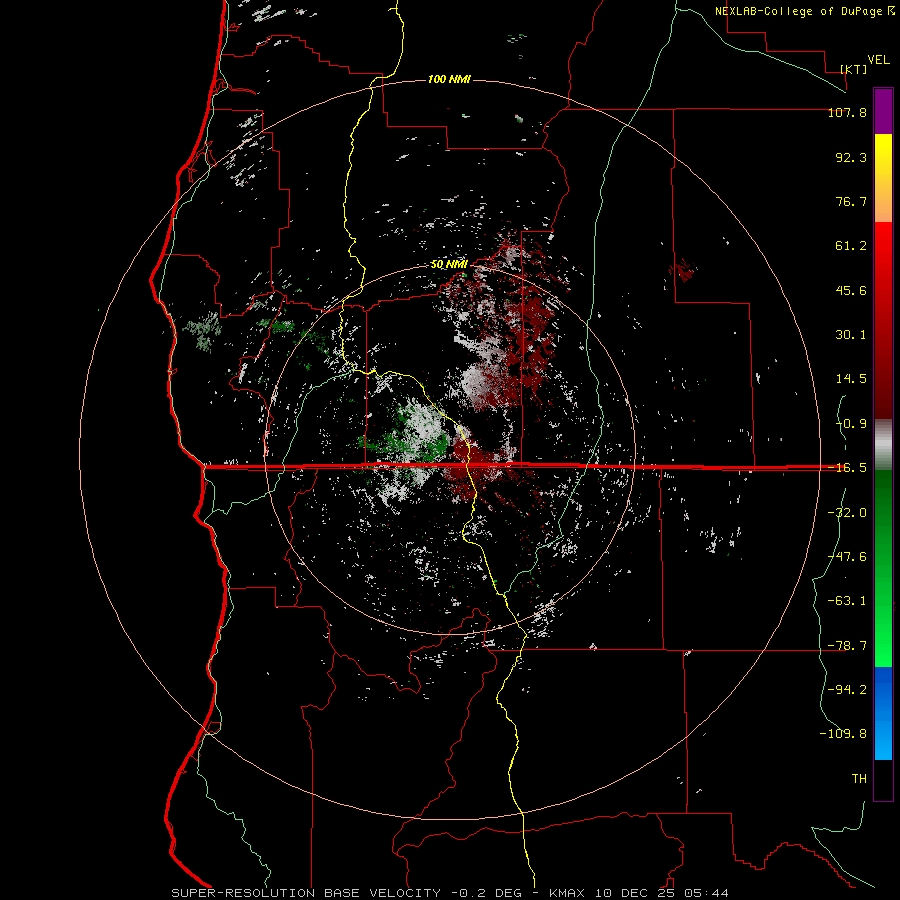The width and height of the screenshot is (900, 900).
Task: Click the 61.2 scale value
Action: pyautogui.click(x=851, y=246)
